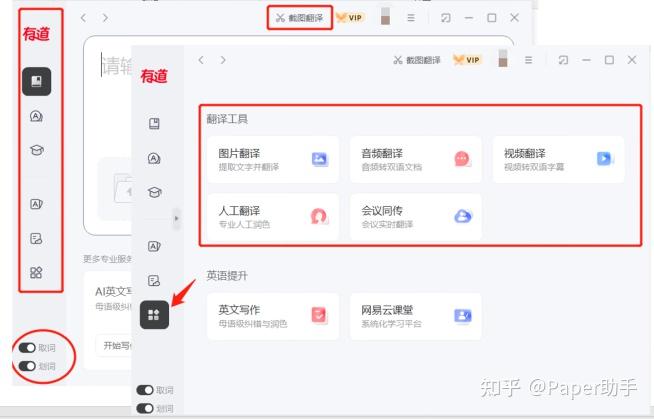654x419 pixels.
Task: Toggle 取词 switch in front window
Action: pyautogui.click(x=145, y=390)
